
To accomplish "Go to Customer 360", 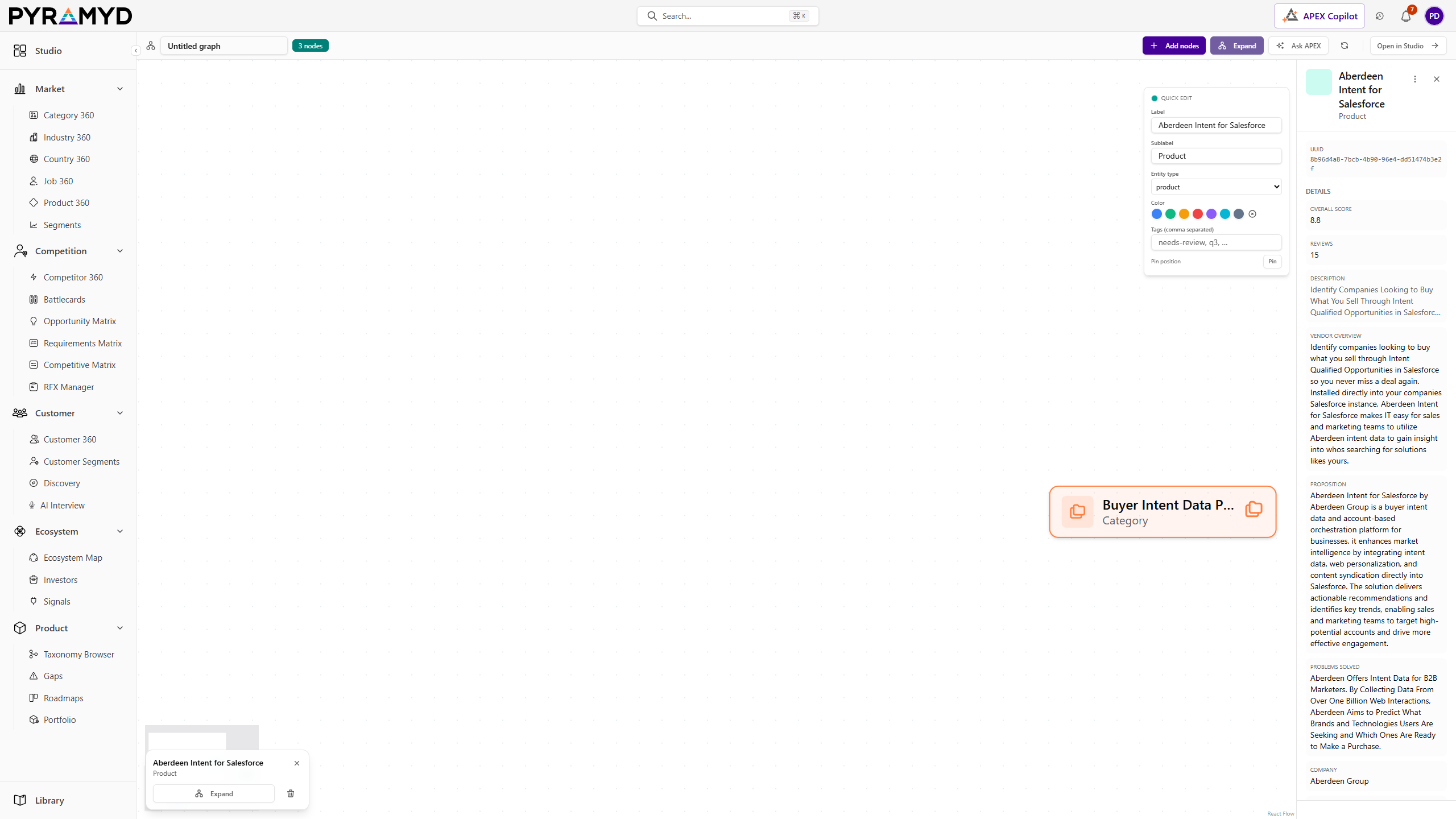I will click(x=69, y=440).
